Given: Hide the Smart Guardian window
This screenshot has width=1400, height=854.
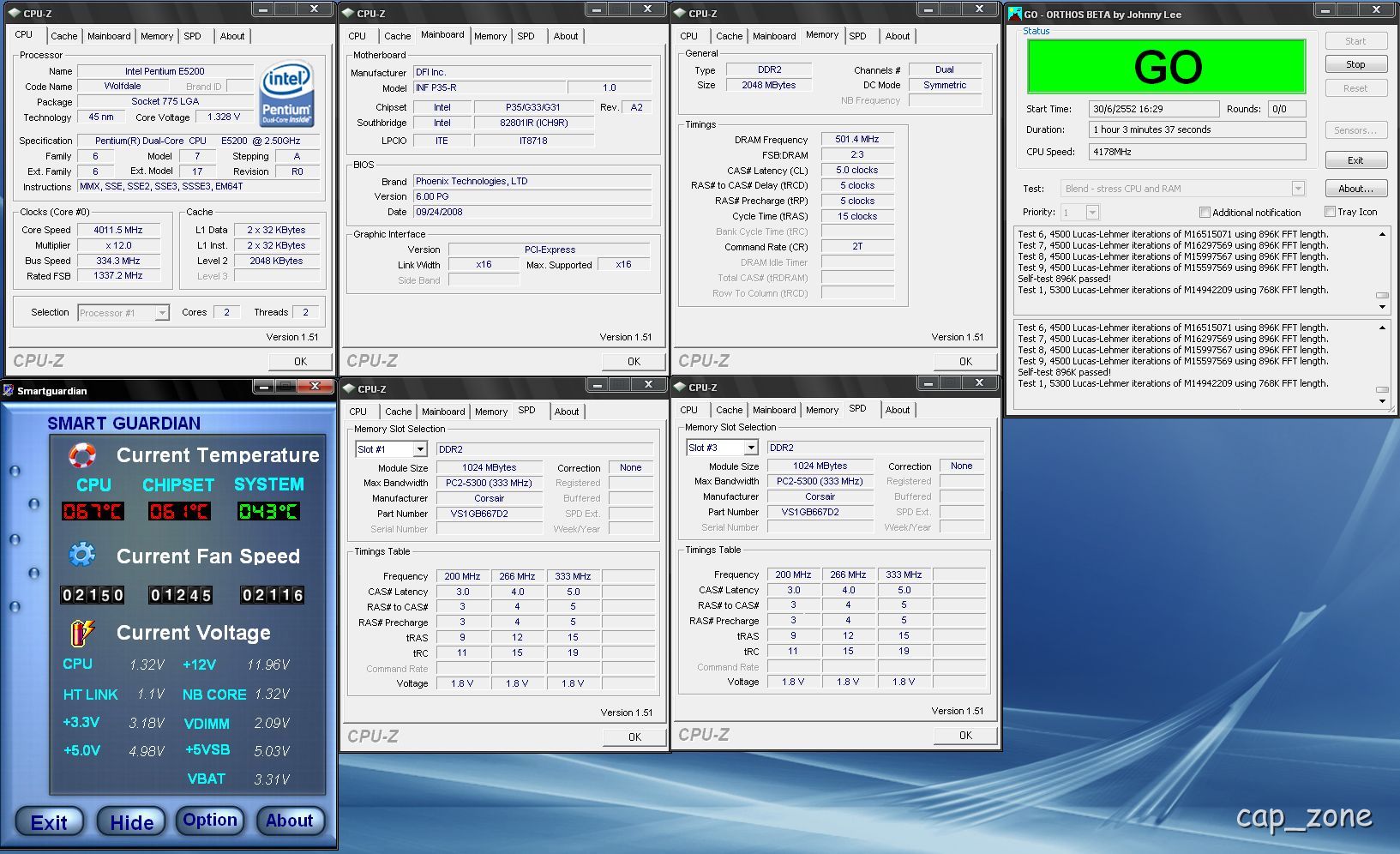Looking at the screenshot, I should click(131, 822).
